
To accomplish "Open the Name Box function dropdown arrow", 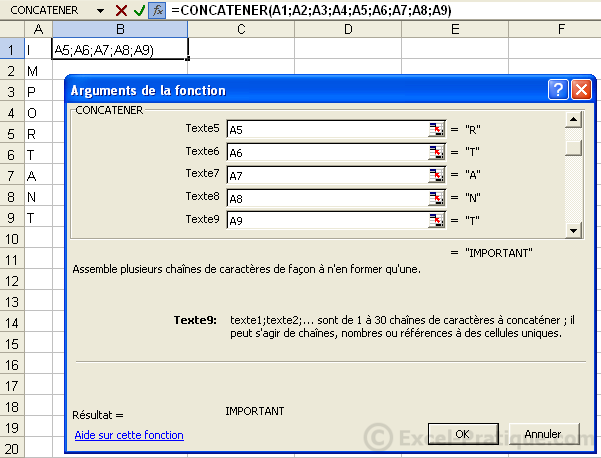I will tap(100, 11).
